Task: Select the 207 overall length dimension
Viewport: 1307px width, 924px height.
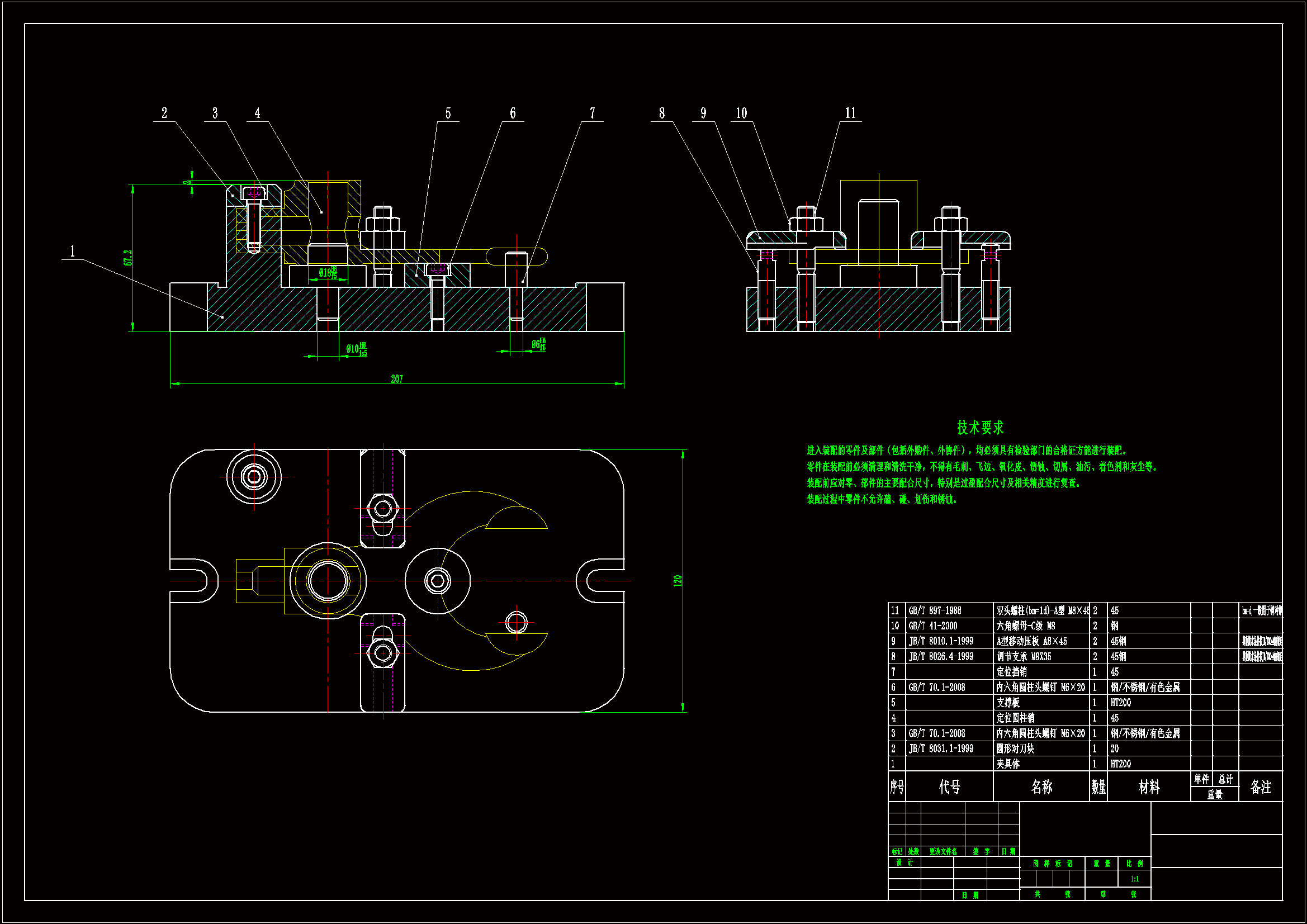Action: coord(397,379)
